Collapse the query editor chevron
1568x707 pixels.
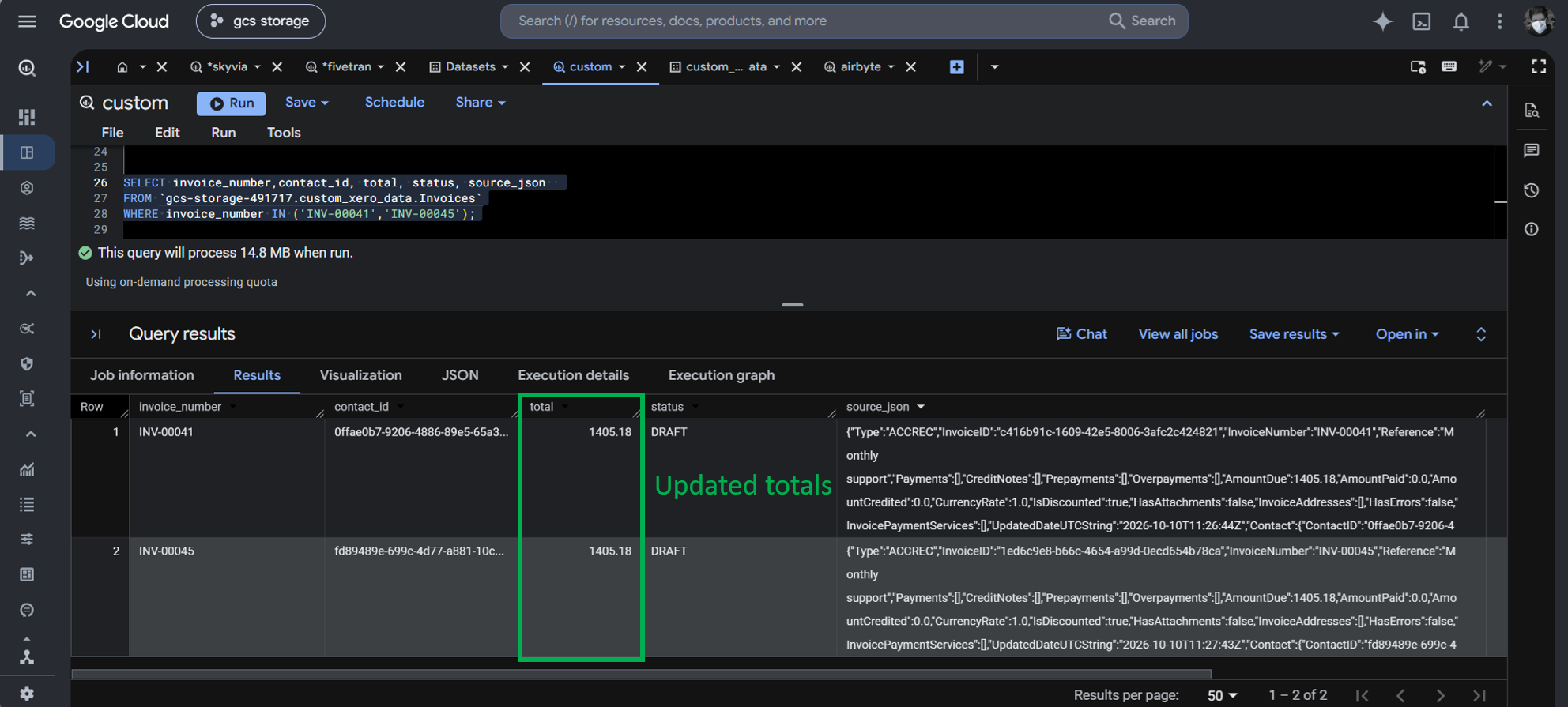[1487, 103]
